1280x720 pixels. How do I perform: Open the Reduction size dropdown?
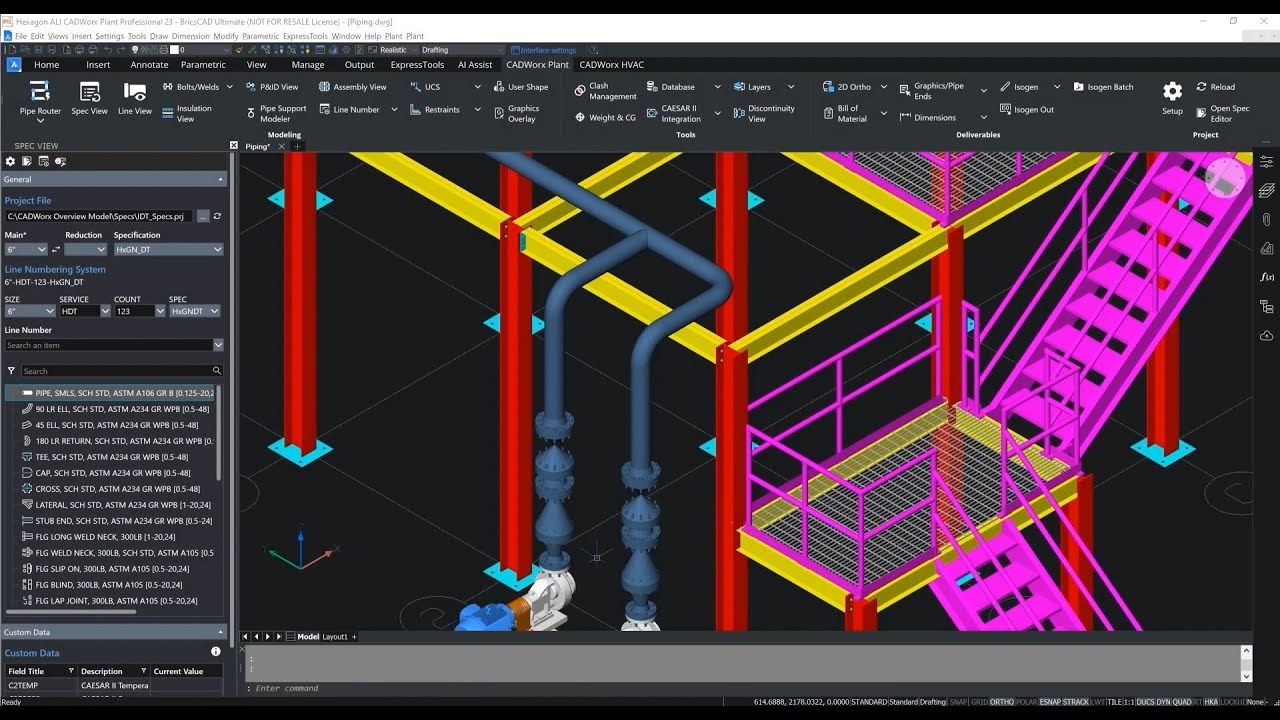pyautogui.click(x=86, y=249)
